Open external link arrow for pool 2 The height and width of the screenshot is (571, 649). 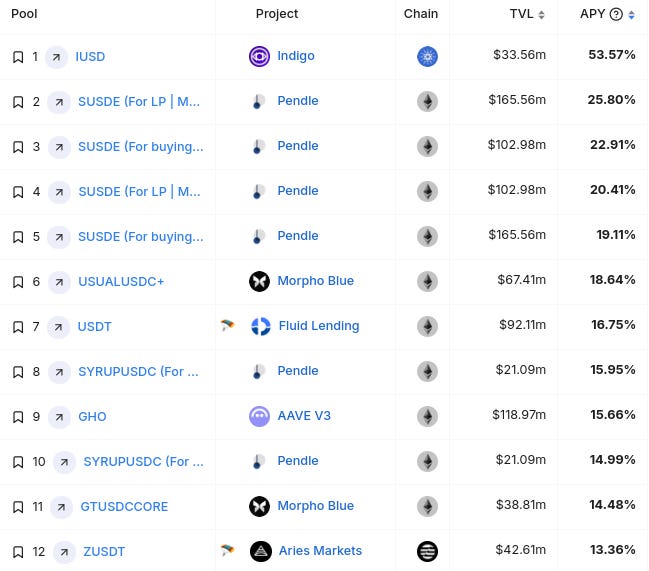tap(59, 102)
